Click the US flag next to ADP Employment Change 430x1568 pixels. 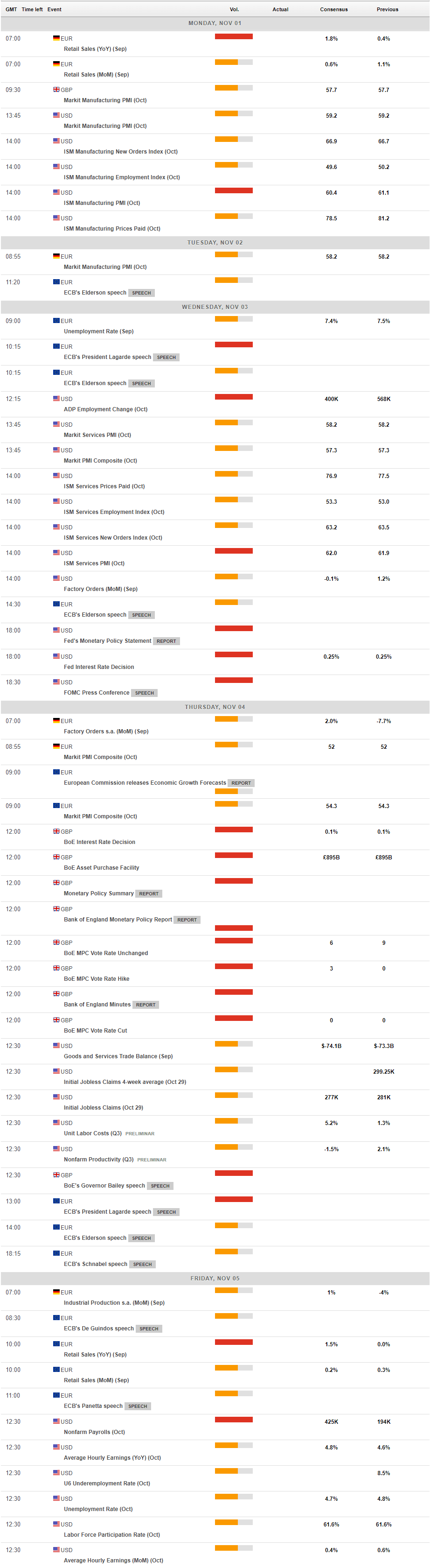56,399
